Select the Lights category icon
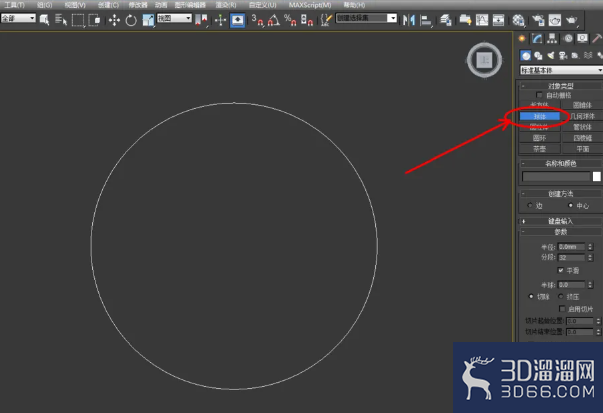Screen dimensions: 603x413 coord(551,56)
